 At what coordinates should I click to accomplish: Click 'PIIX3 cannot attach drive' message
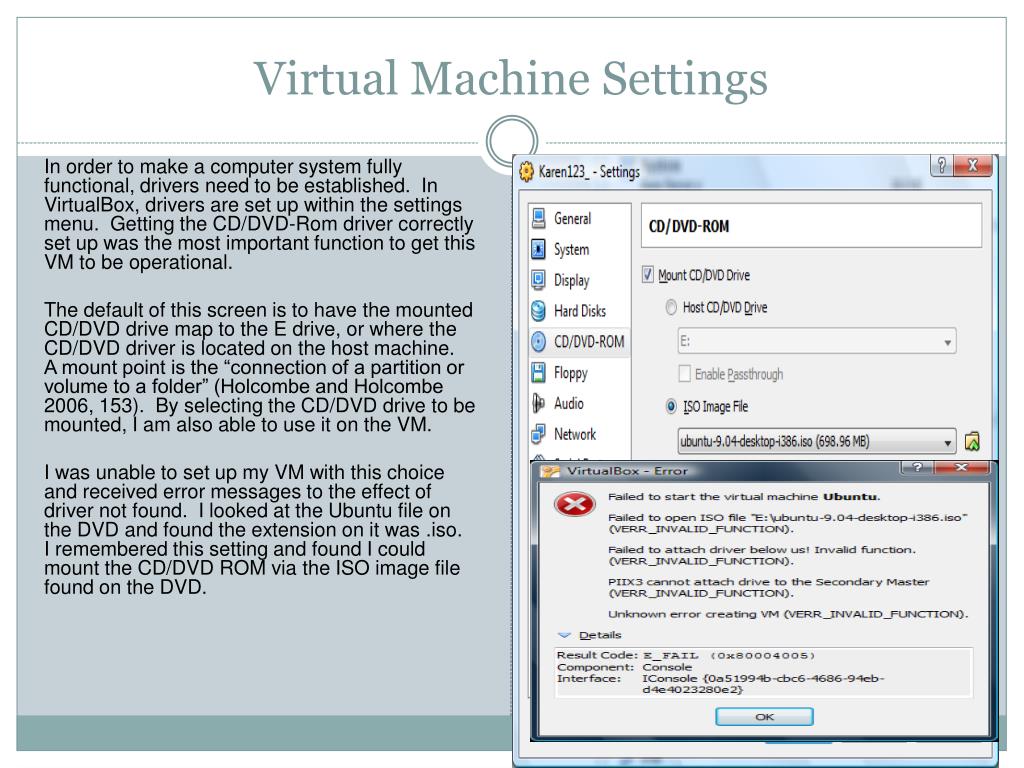[x=768, y=587]
